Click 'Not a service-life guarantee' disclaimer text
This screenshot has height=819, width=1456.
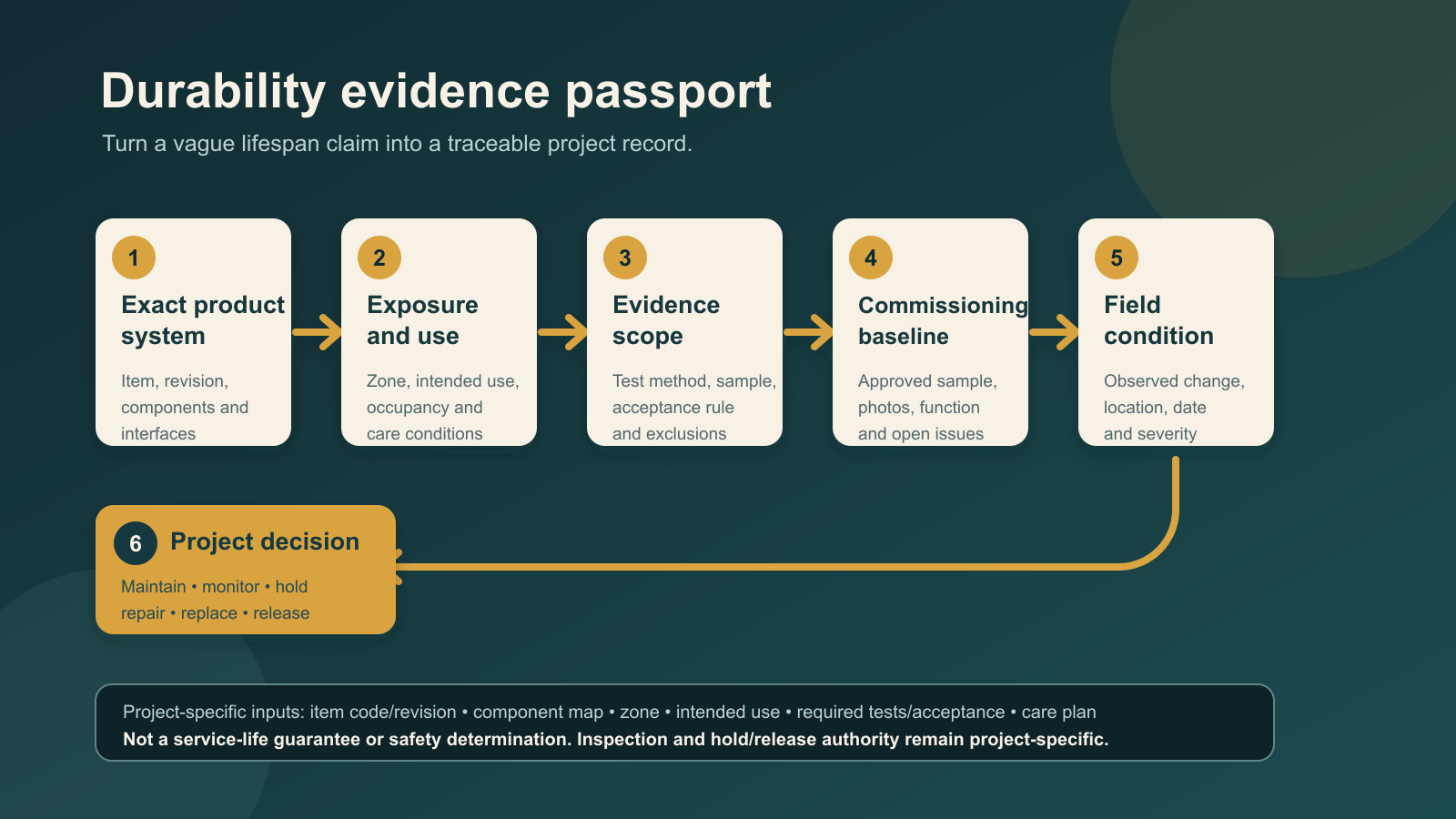click(616, 739)
